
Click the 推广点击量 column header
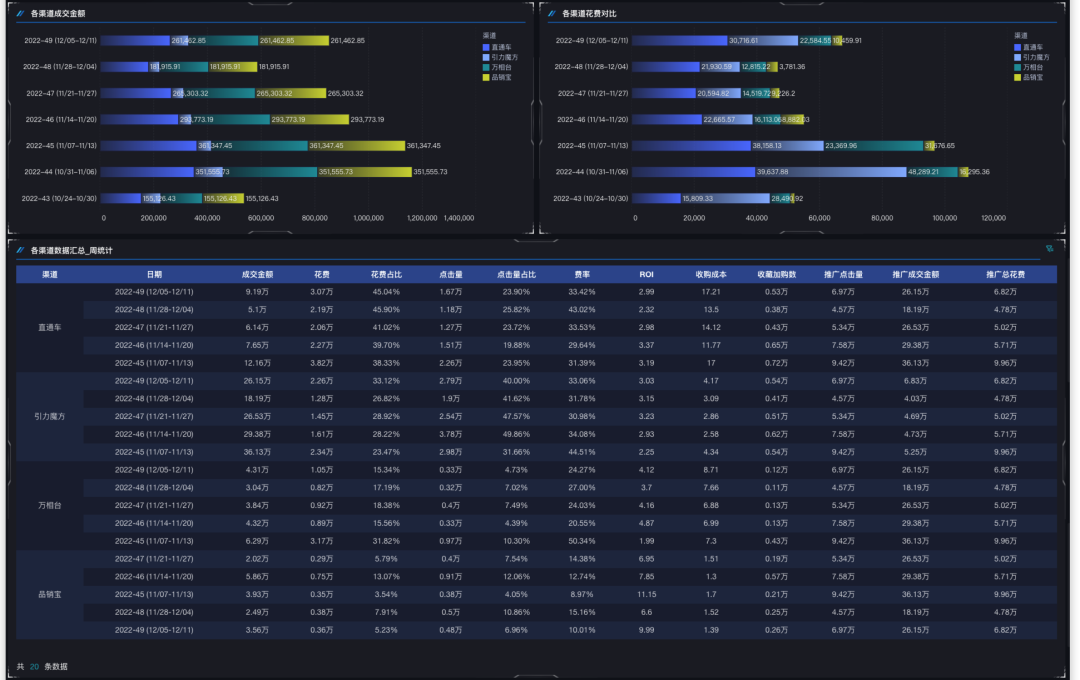click(x=843, y=274)
